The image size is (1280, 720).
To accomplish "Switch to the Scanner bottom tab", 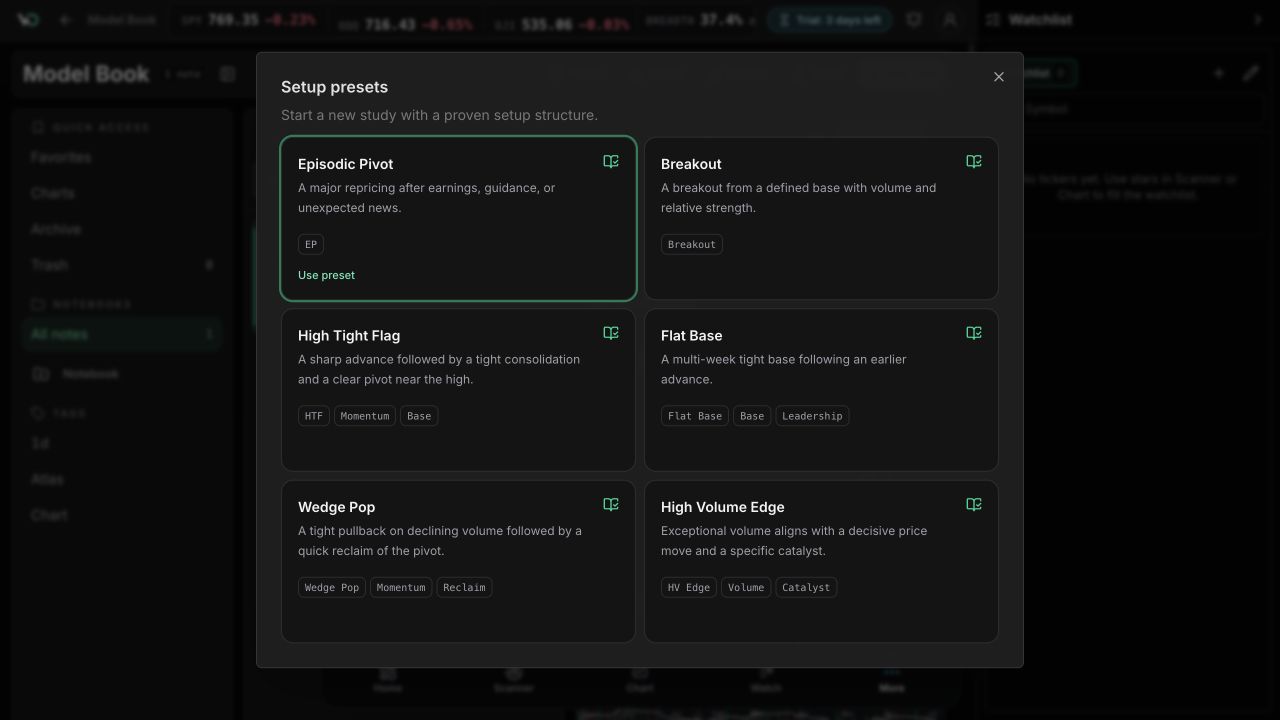I will coord(514,681).
